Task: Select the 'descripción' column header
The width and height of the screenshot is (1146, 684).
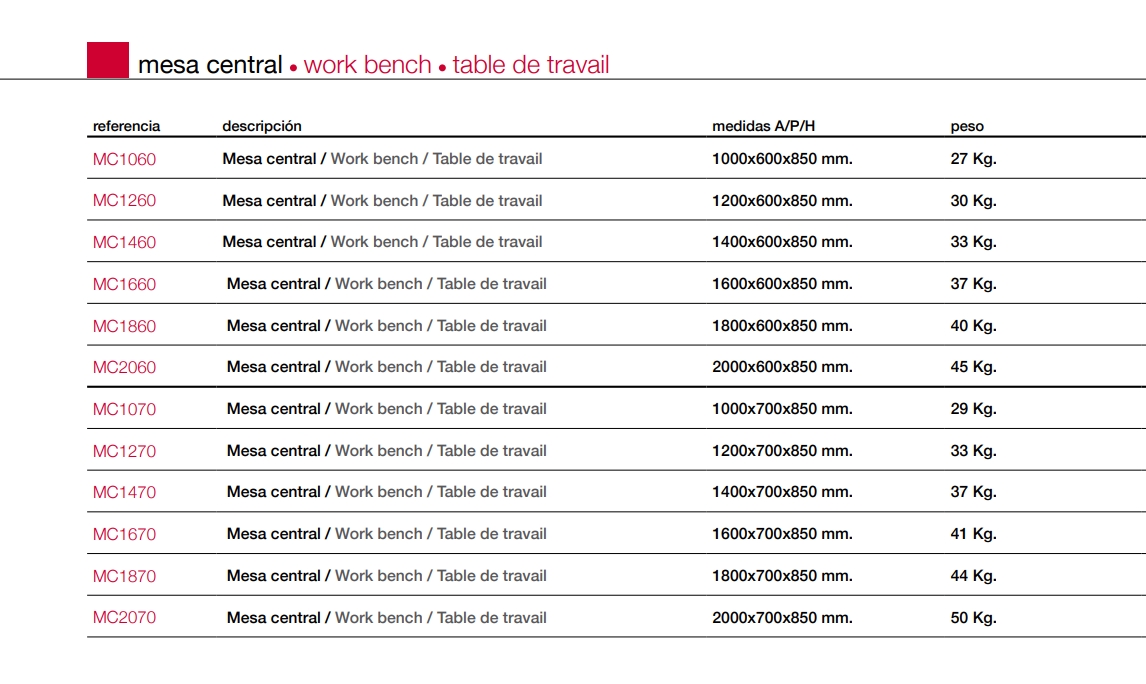Action: point(262,127)
